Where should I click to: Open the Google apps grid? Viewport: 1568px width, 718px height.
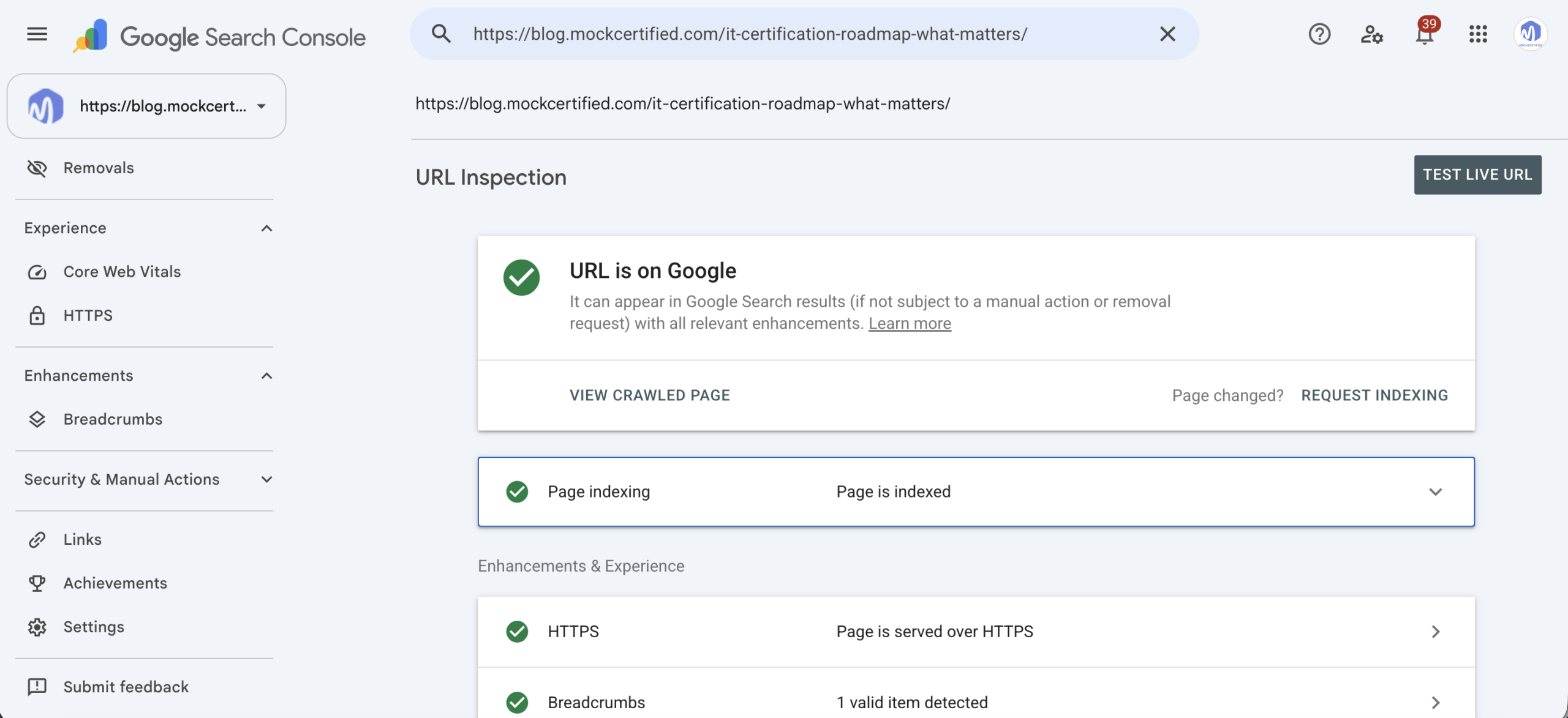point(1478,34)
